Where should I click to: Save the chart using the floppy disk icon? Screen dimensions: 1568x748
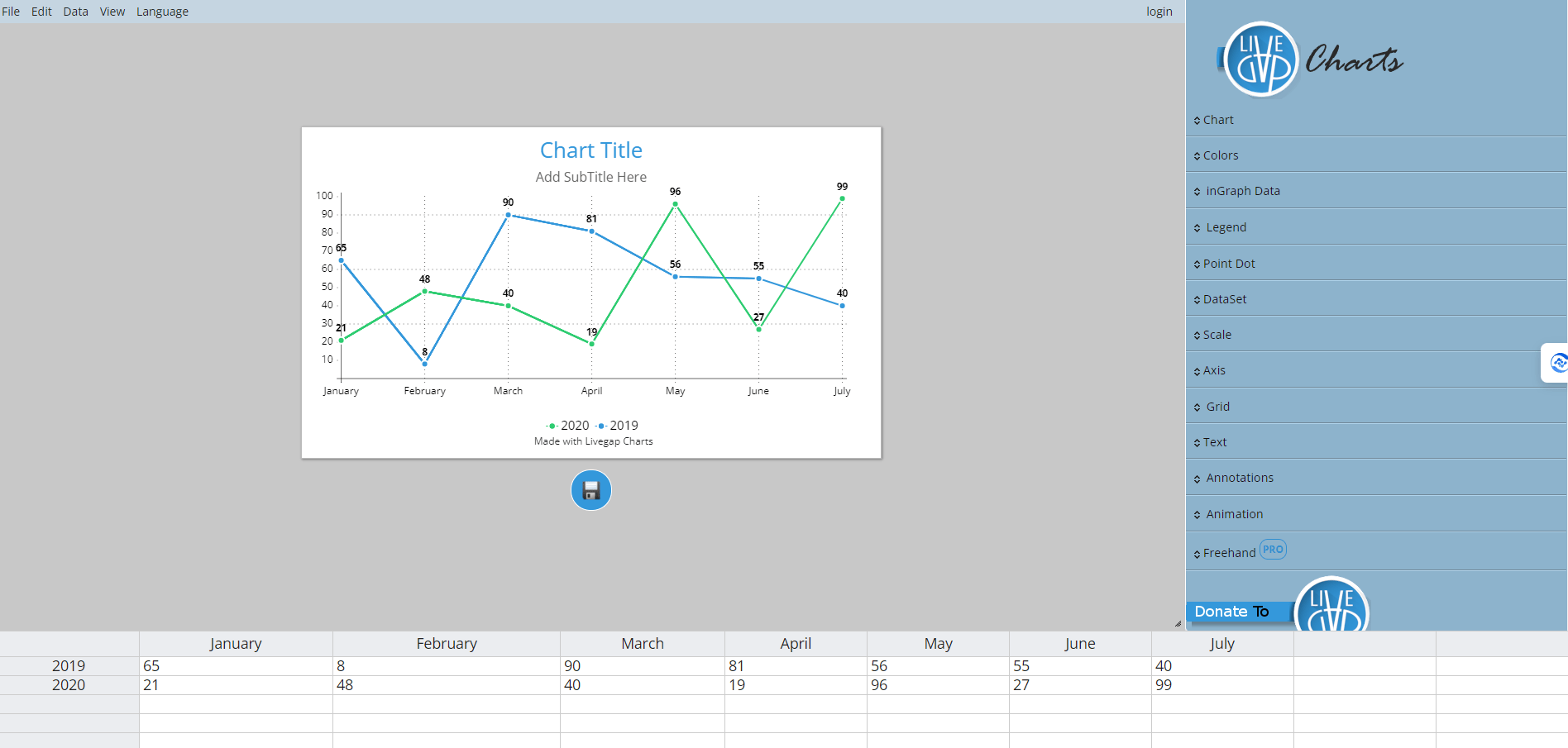pyautogui.click(x=590, y=489)
